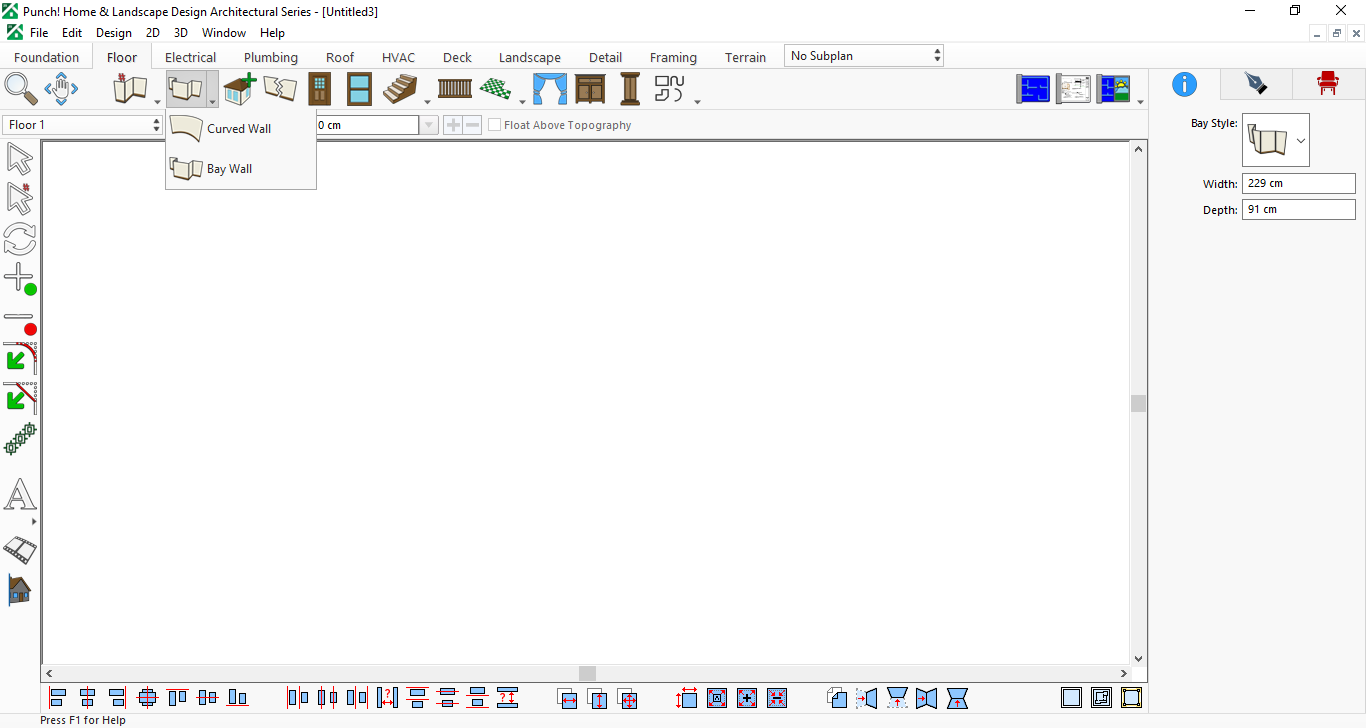
Task: Select the Measuring tape tool in sidebar
Action: pyautogui.click(x=20, y=549)
